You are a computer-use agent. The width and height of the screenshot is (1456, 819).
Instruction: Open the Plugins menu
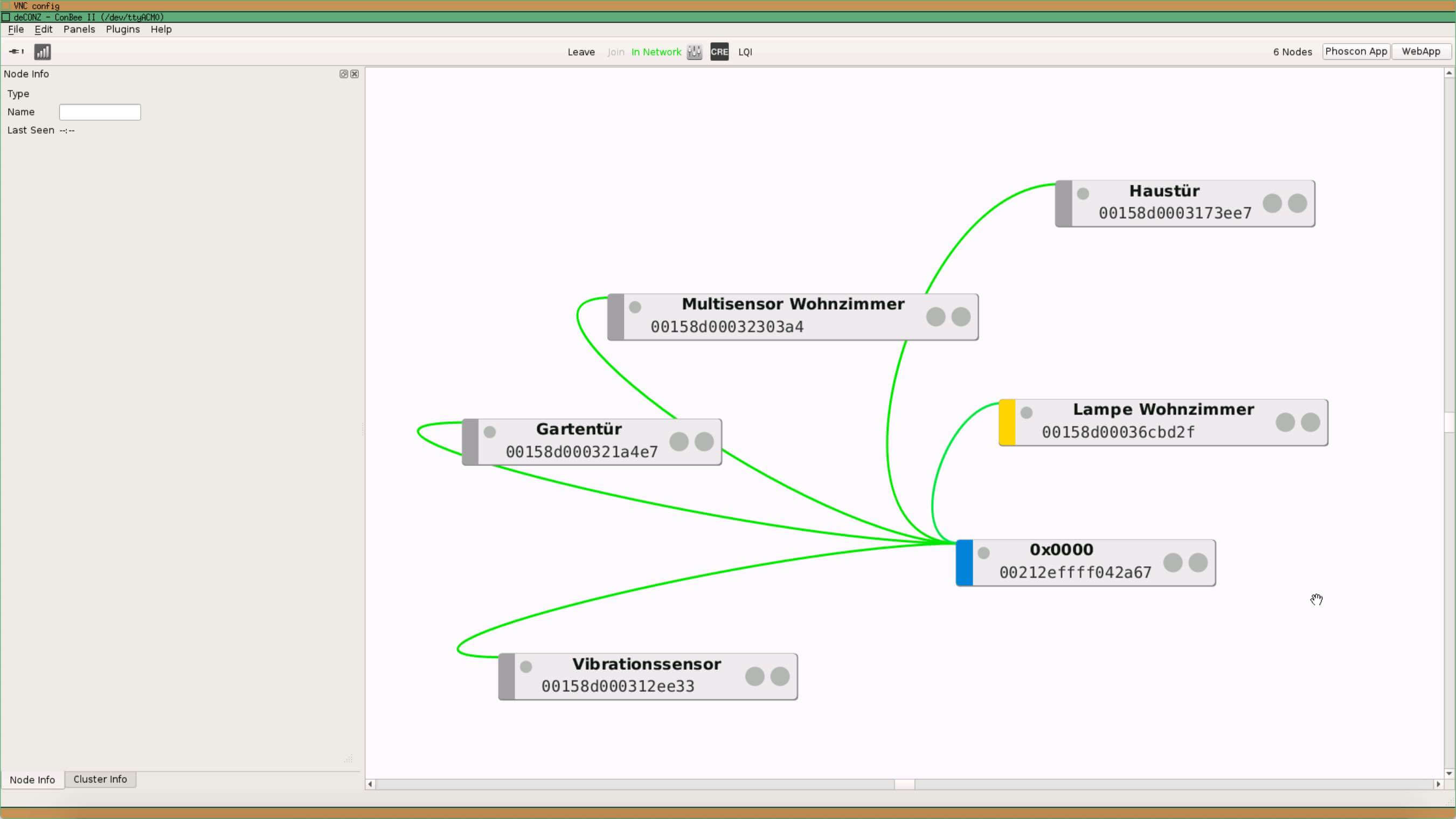tap(123, 30)
